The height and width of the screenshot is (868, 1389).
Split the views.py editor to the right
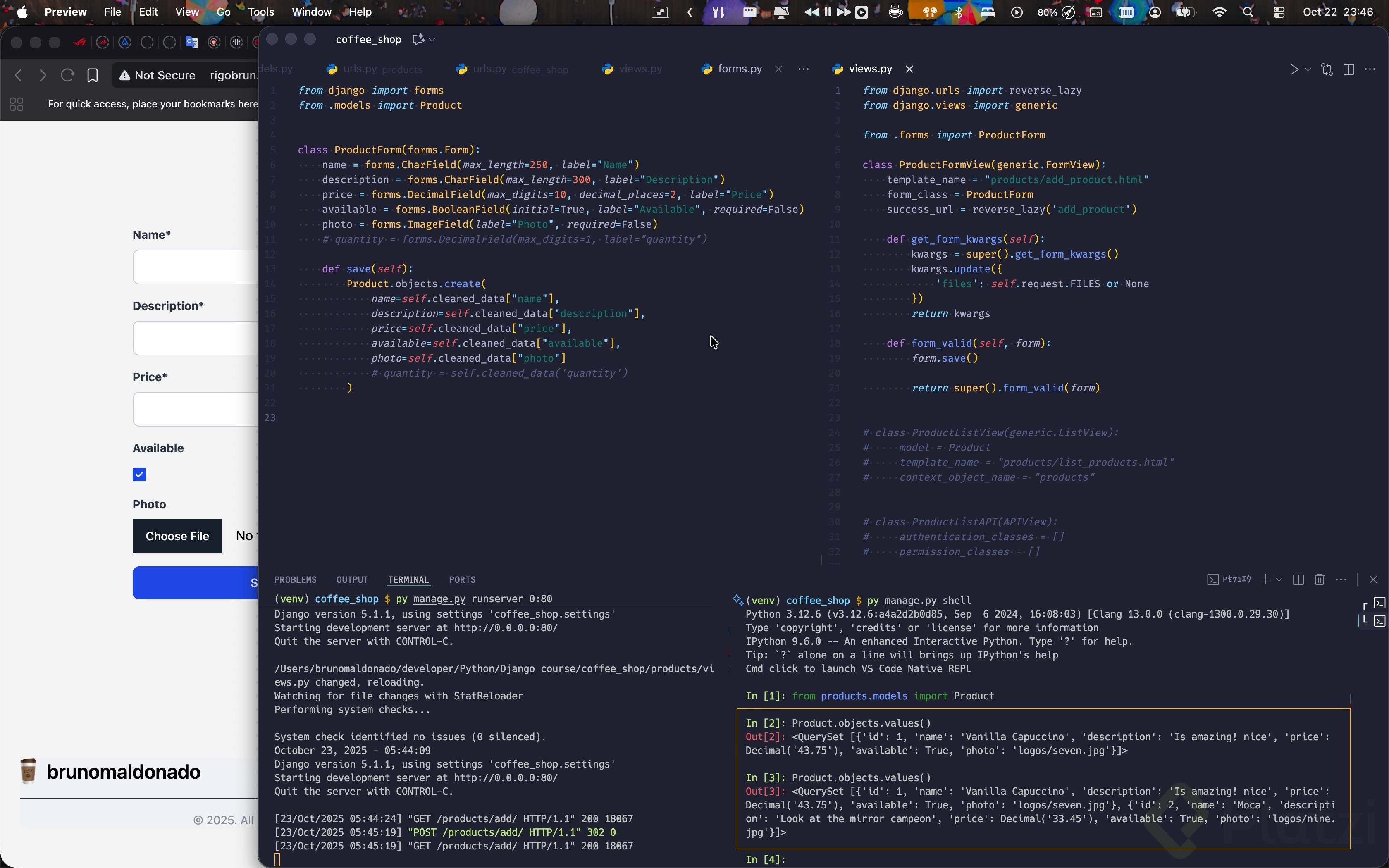coord(1349,69)
